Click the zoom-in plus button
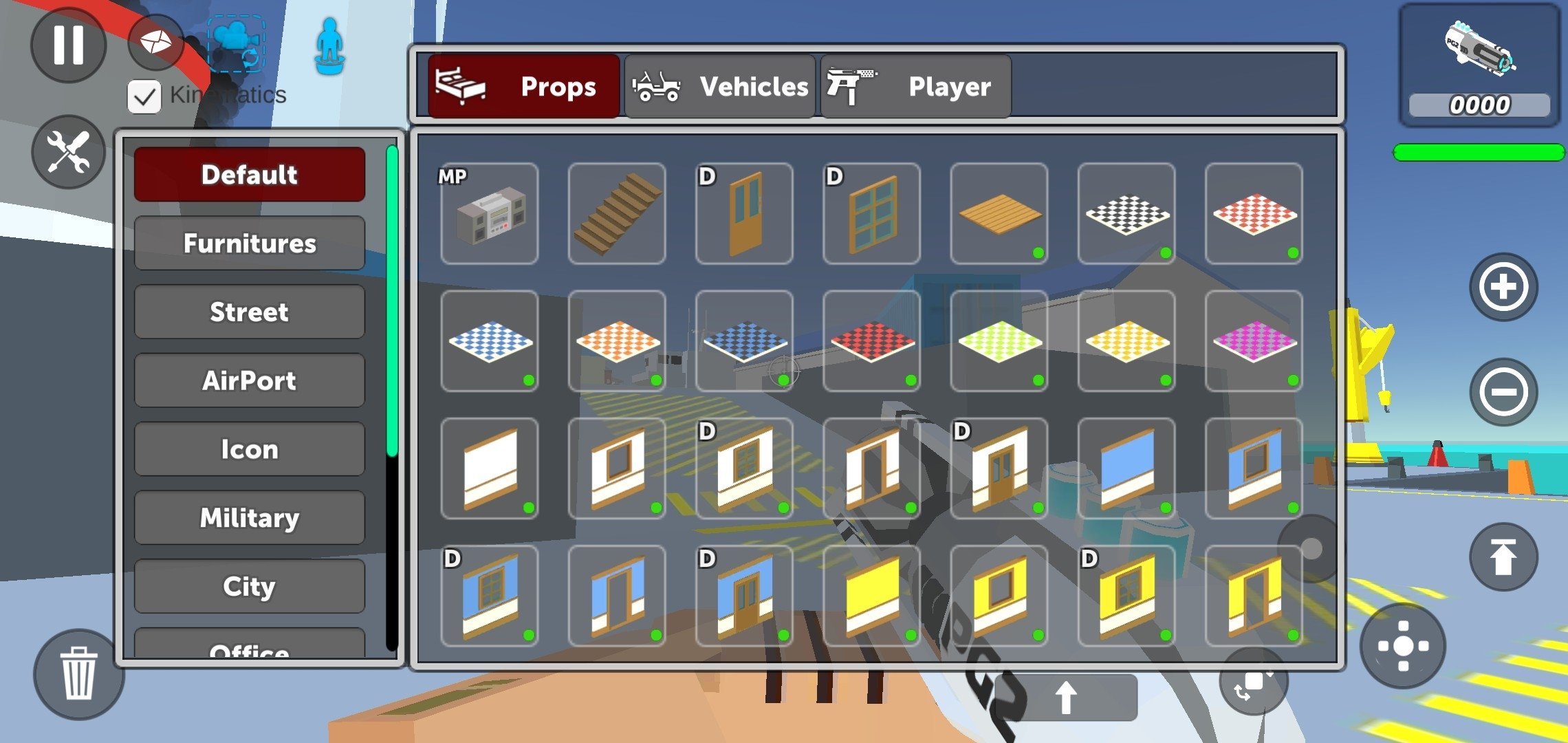Image resolution: width=1568 pixels, height=743 pixels. [x=1500, y=285]
